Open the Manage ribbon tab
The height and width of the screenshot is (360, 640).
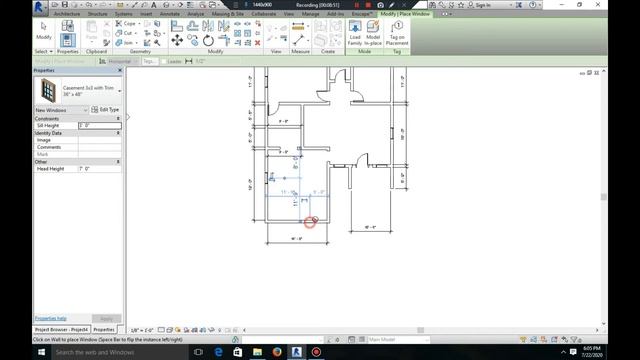tap(311, 14)
